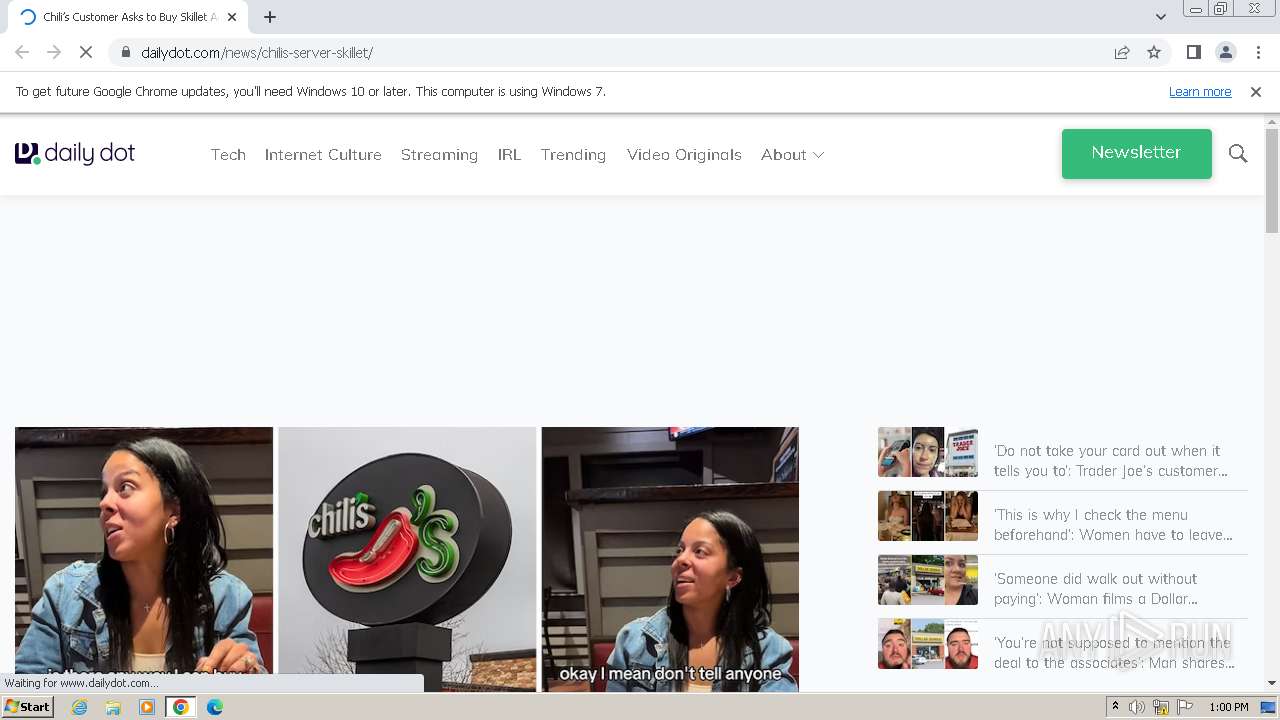The image size is (1280, 720).
Task: Open the site search magnifier icon
Action: click(1238, 153)
